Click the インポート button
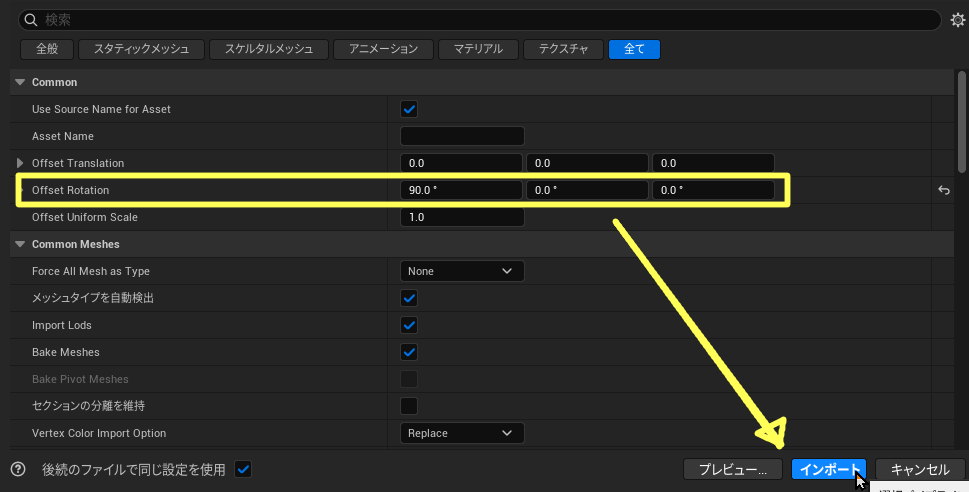Viewport: 969px width, 492px height. [829, 469]
